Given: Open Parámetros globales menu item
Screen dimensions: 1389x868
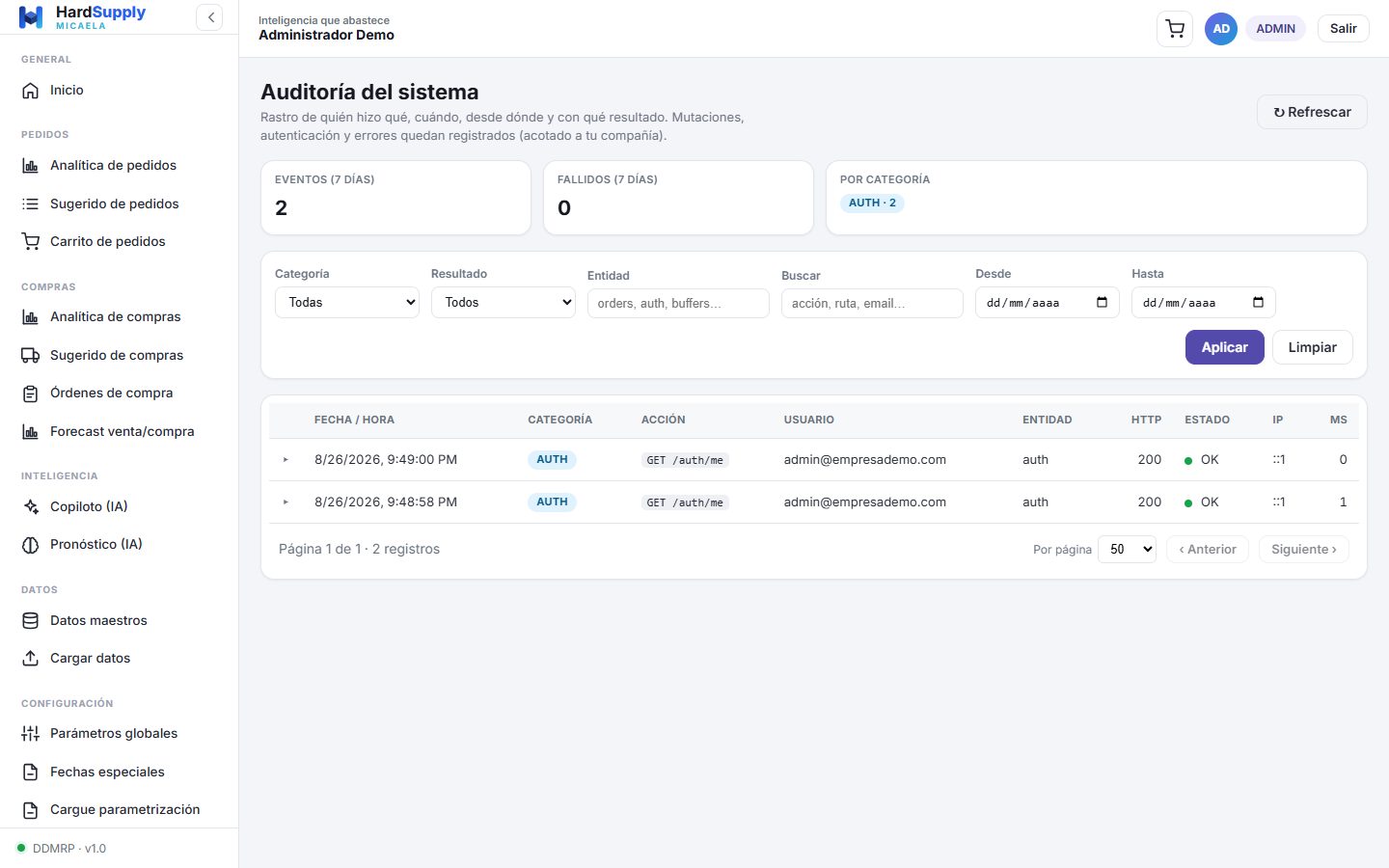Looking at the screenshot, I should click(x=120, y=733).
